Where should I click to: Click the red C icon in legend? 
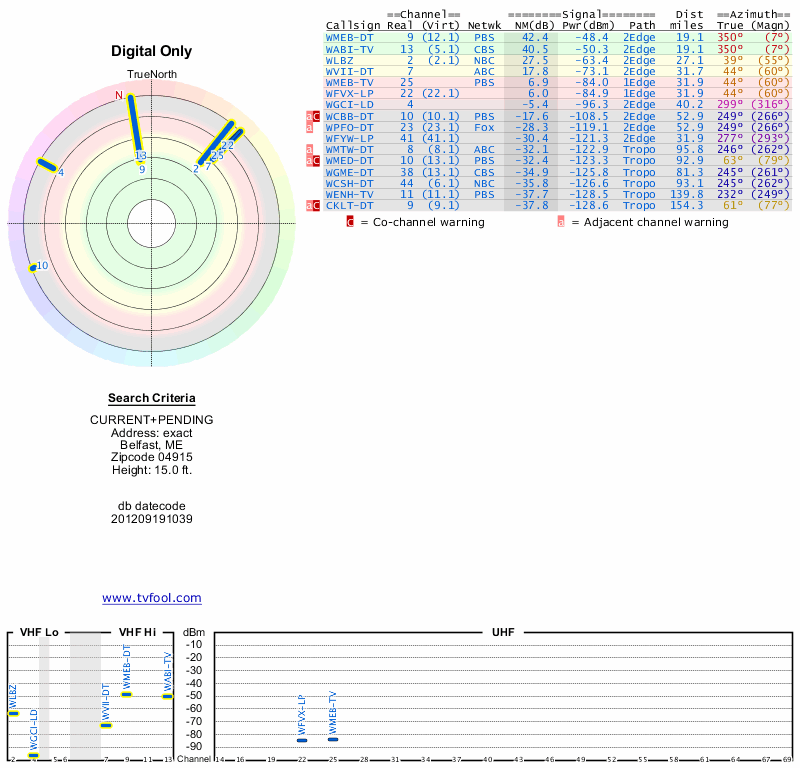tap(350, 222)
